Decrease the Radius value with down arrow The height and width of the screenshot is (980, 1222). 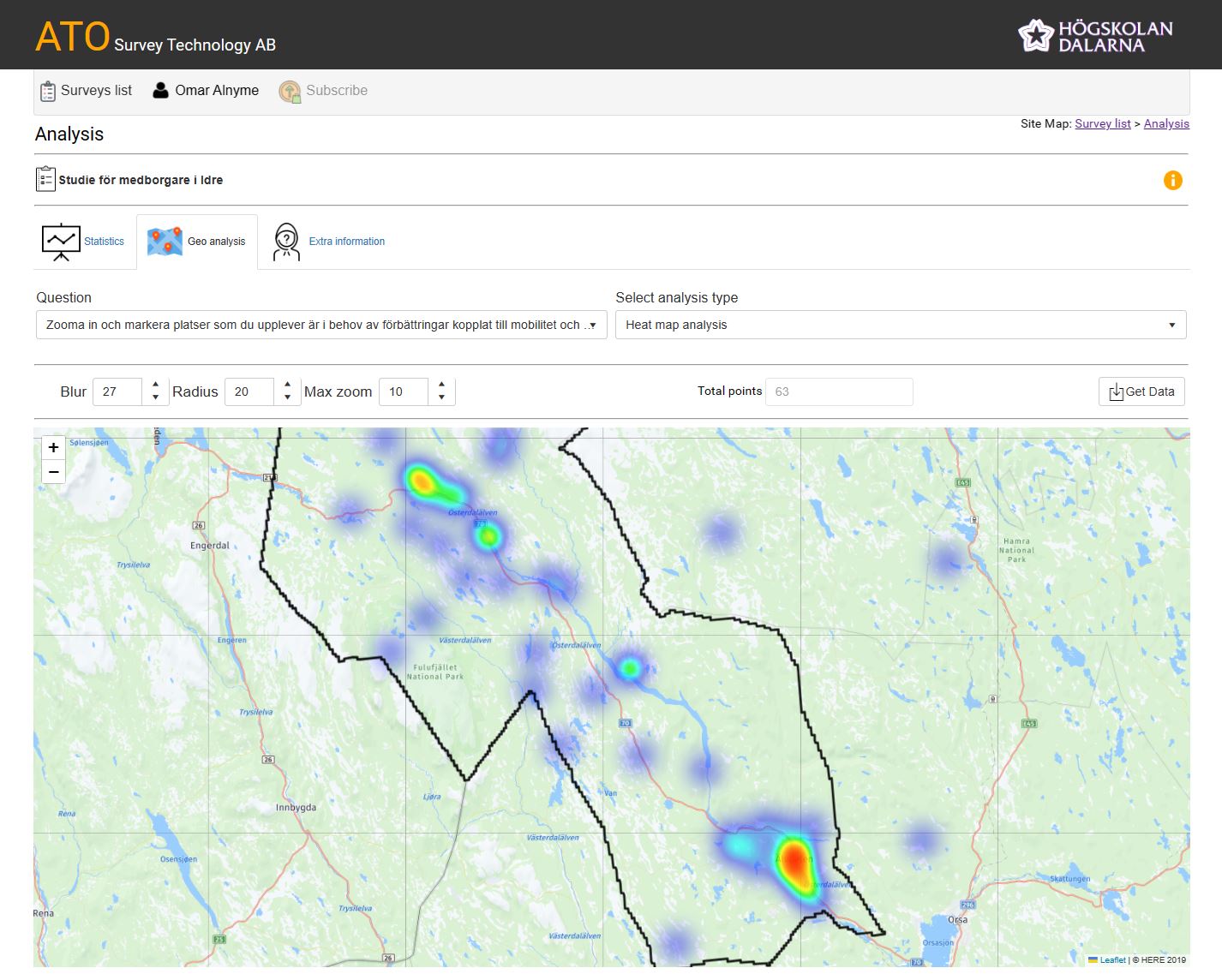pos(287,397)
